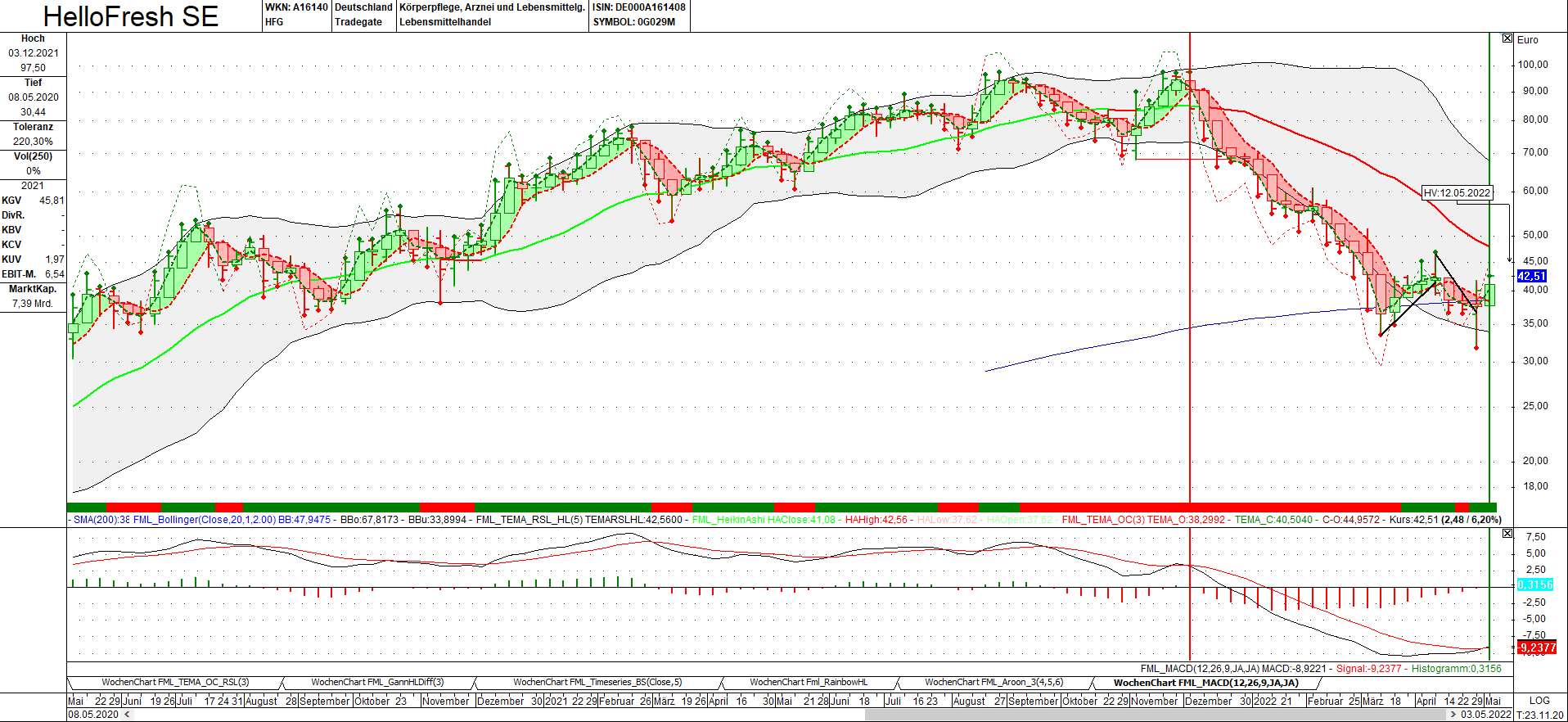Click the market cap value 7,39 Mrd.
The image size is (1568, 722).
pos(33,304)
